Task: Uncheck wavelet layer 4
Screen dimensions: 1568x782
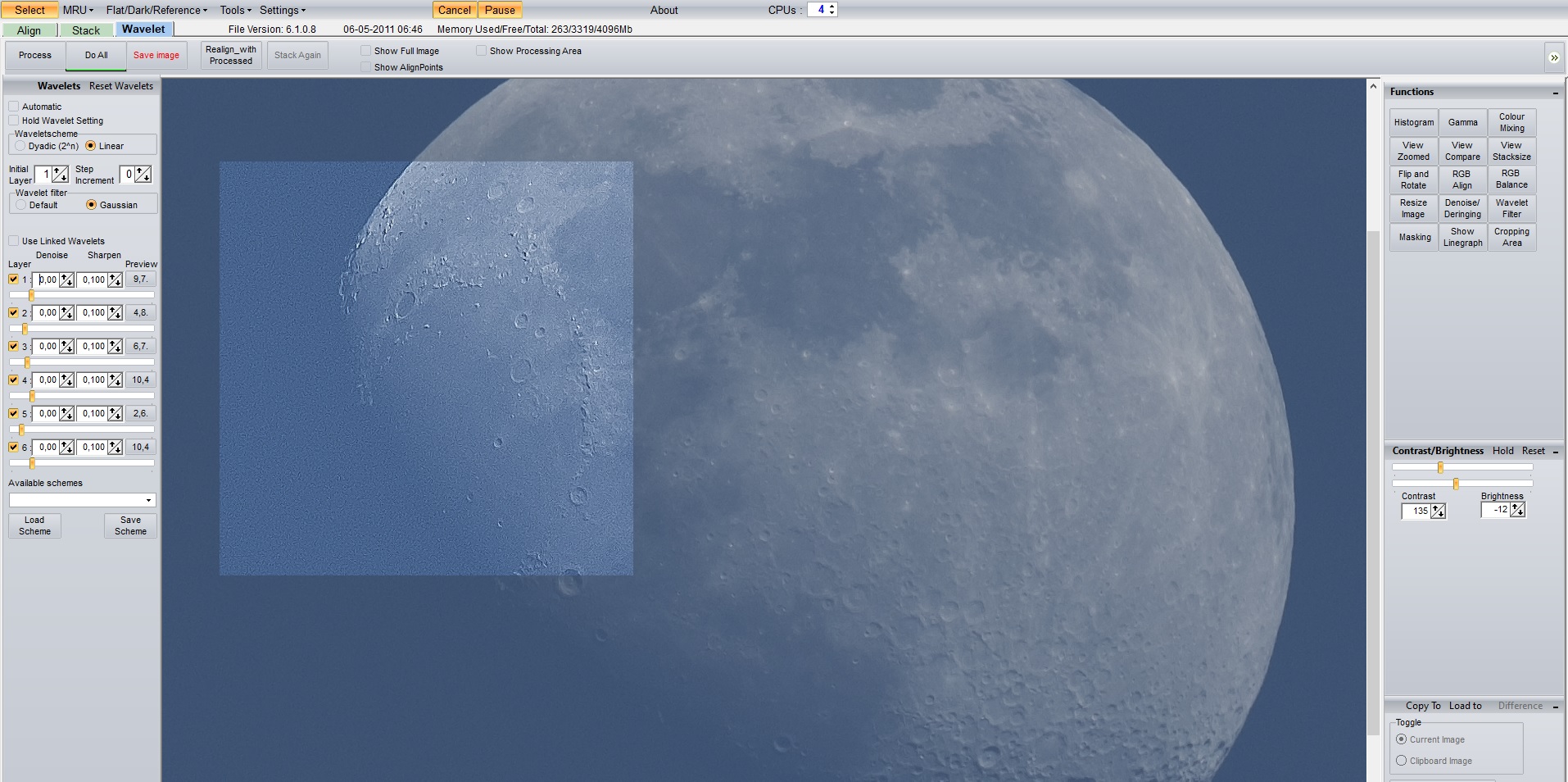Action: (14, 380)
